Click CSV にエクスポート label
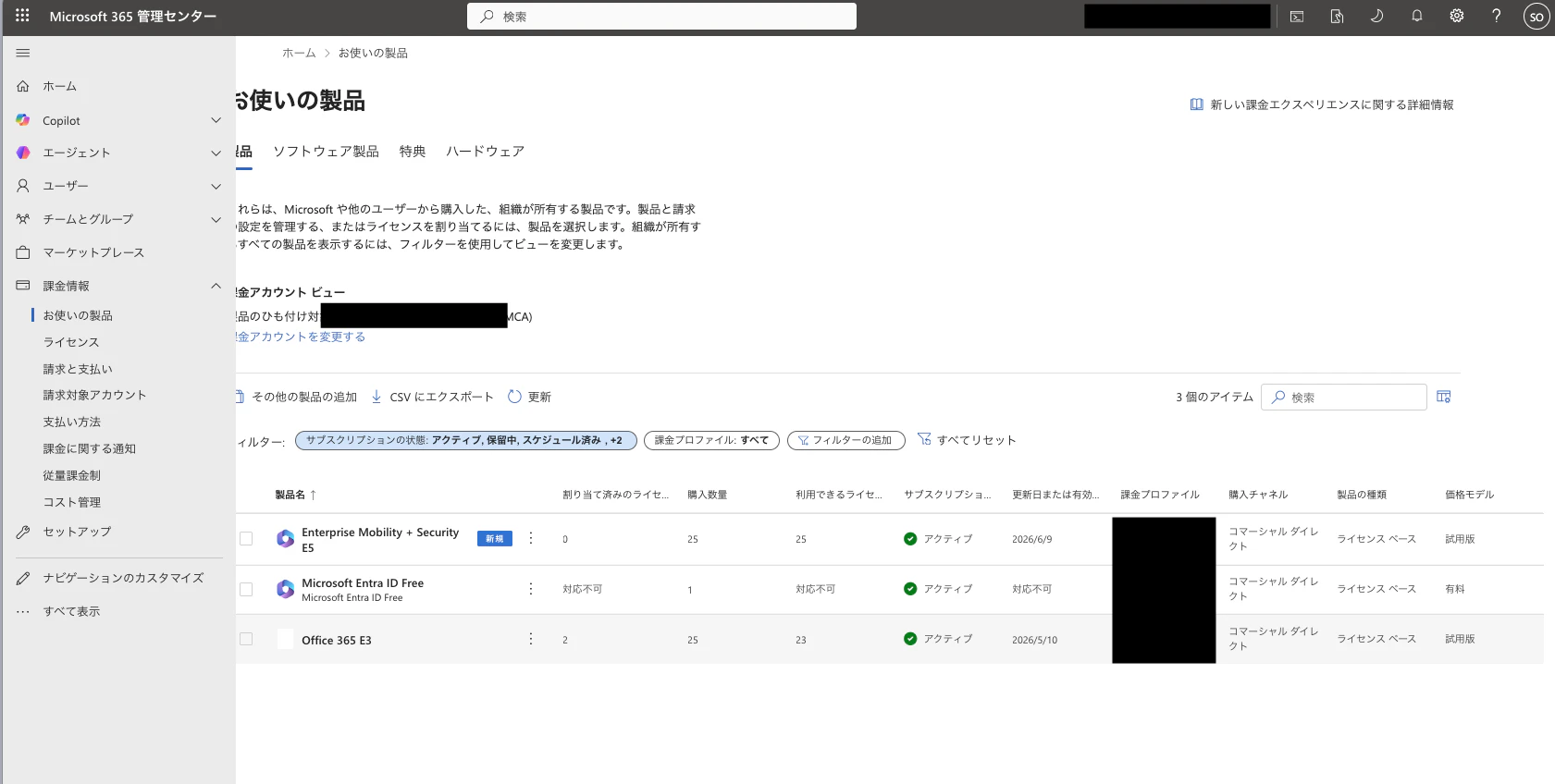This screenshot has width=1555, height=784. (441, 397)
